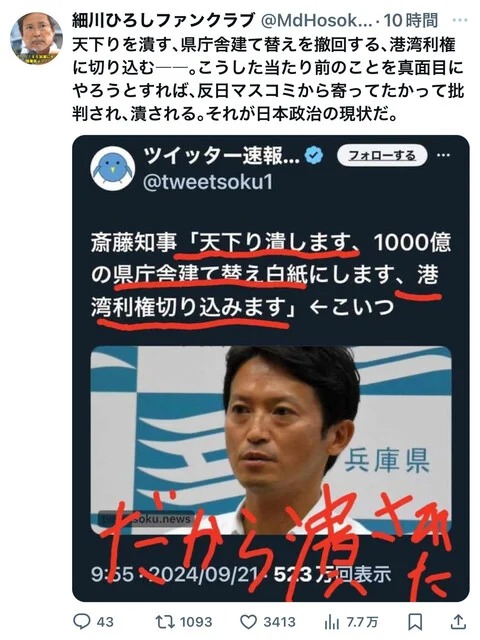Open the blue bird avatar of ツイッター速報

coord(113,168)
